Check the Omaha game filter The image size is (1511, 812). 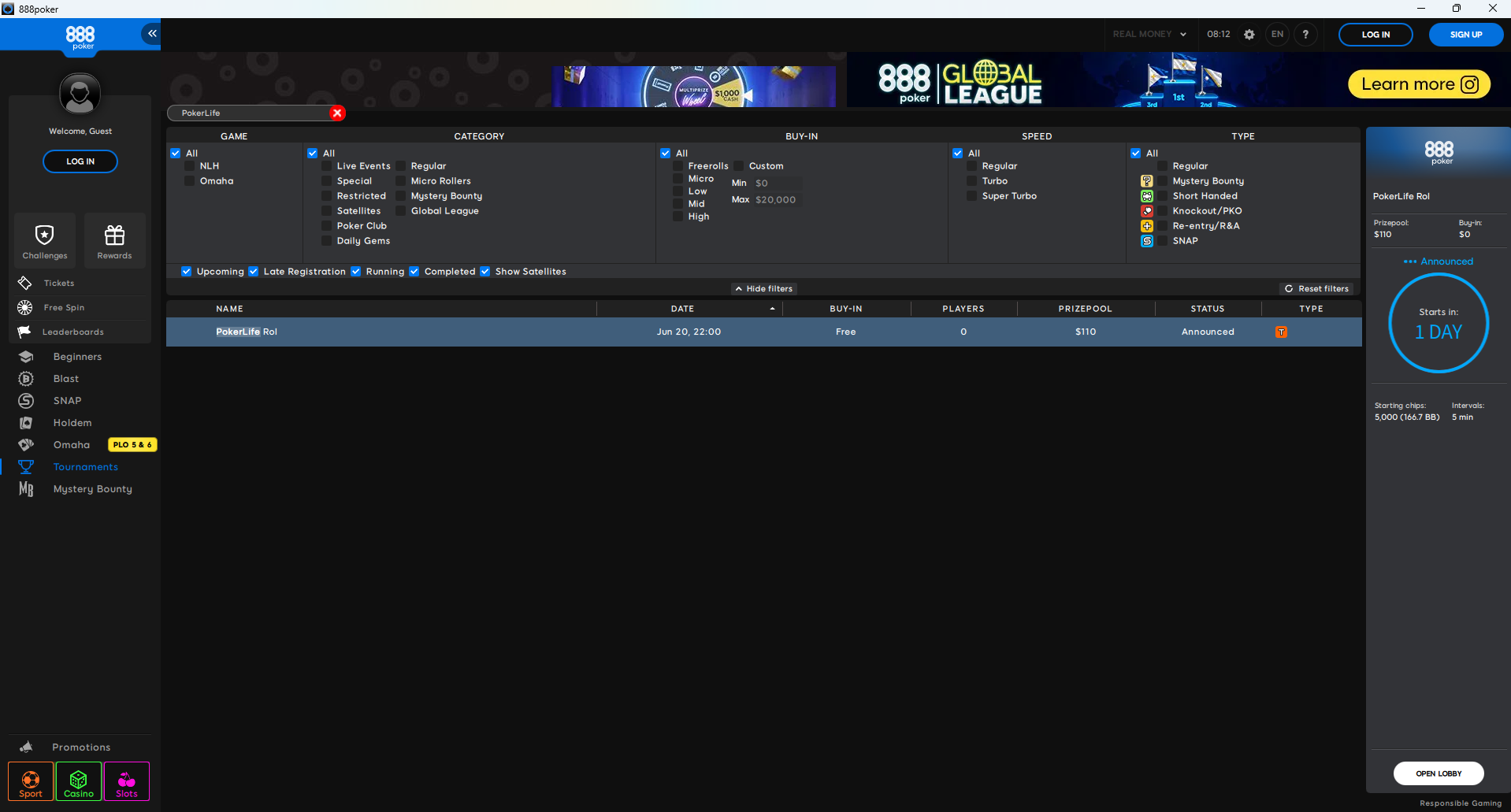coord(190,181)
